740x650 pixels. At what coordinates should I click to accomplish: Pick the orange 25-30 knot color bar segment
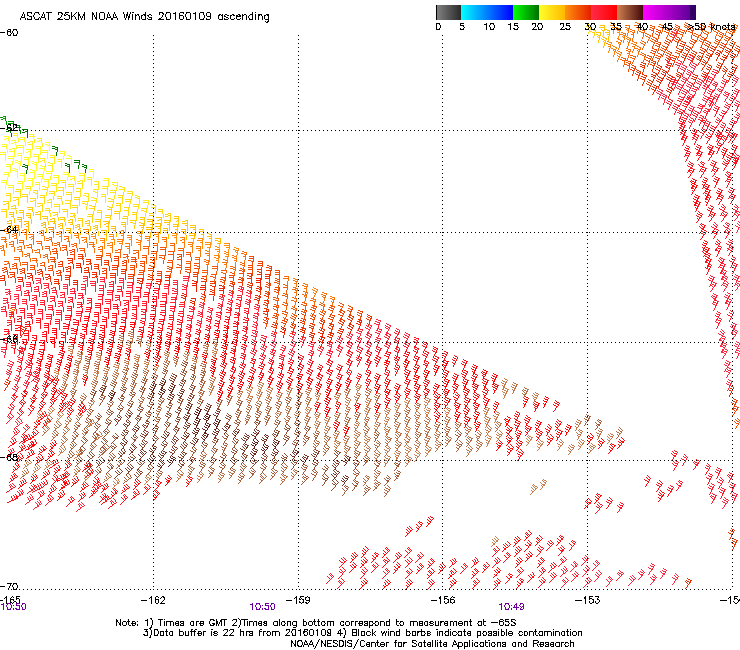tap(578, 12)
